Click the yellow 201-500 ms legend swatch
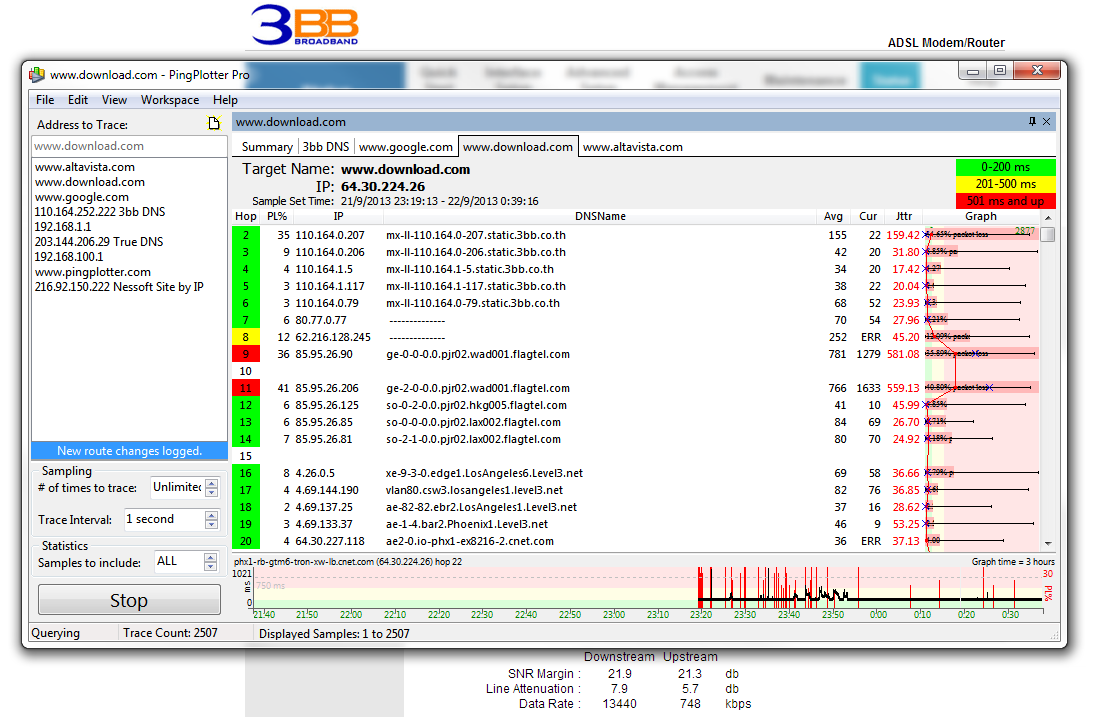The width and height of the screenshot is (1099, 717). (1006, 184)
